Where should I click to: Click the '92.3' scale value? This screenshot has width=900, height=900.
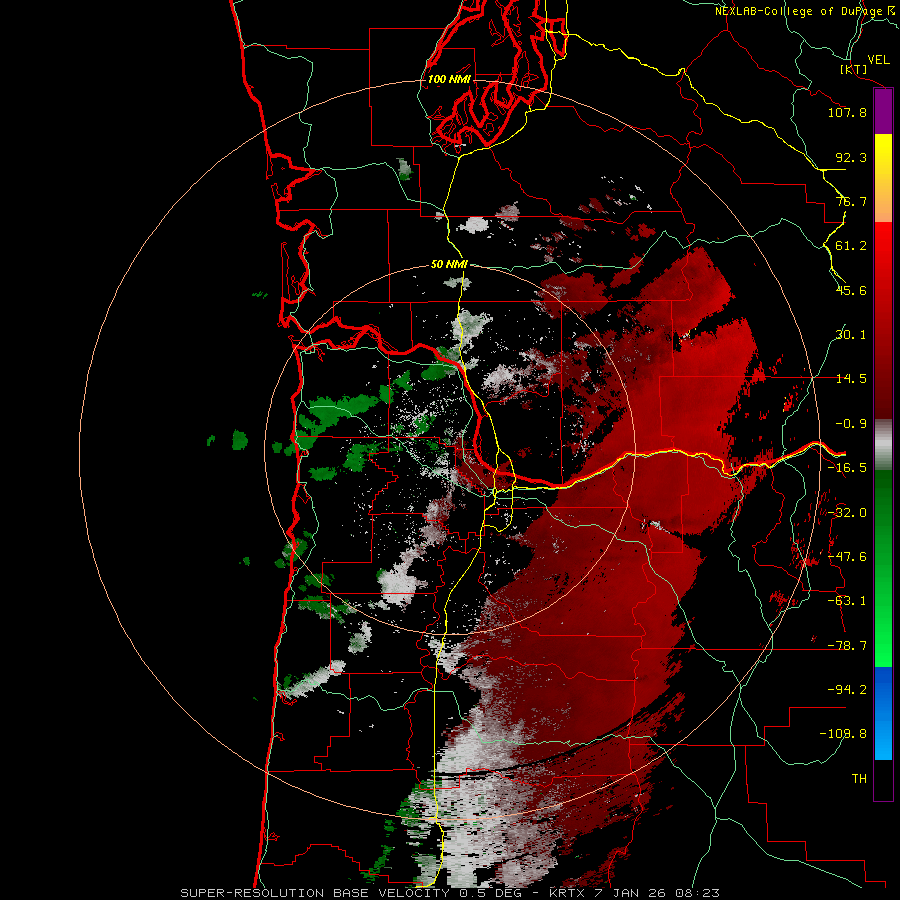point(851,157)
